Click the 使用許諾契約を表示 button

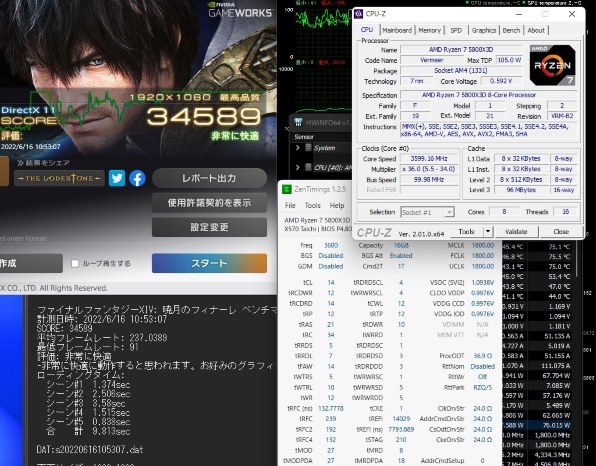[209, 203]
